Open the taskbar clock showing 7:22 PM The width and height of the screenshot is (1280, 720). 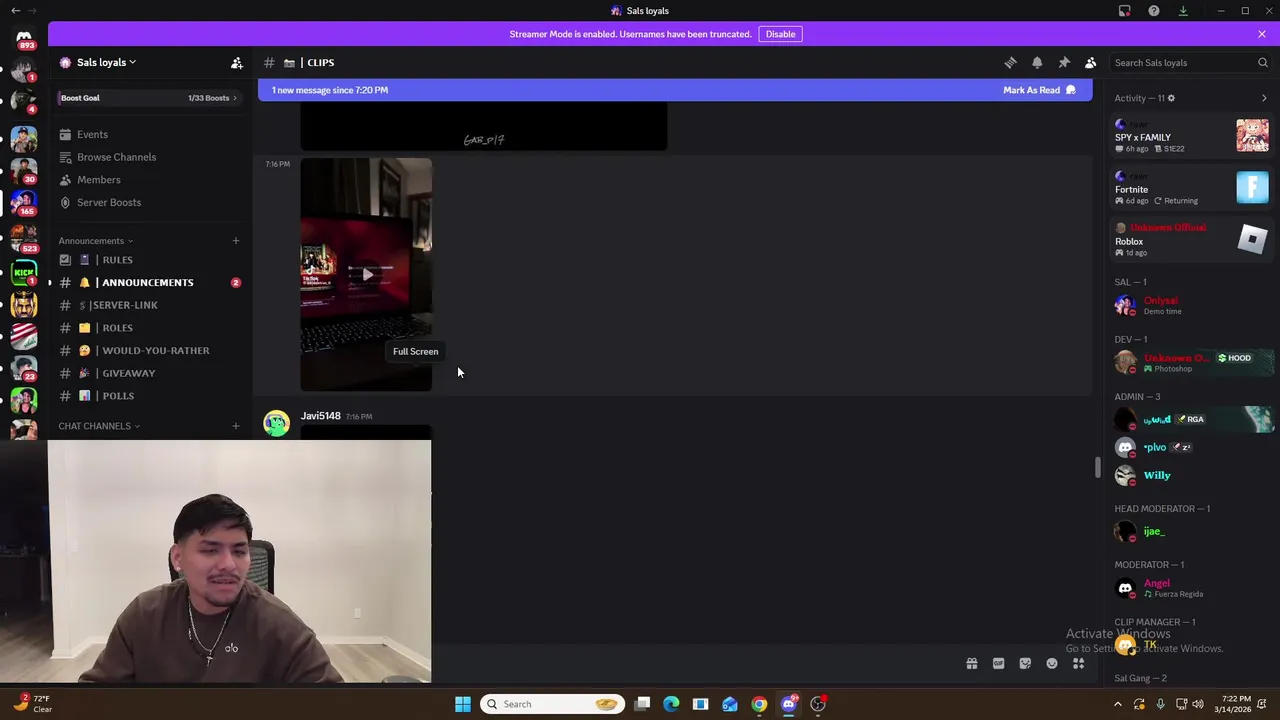pyautogui.click(x=1236, y=704)
